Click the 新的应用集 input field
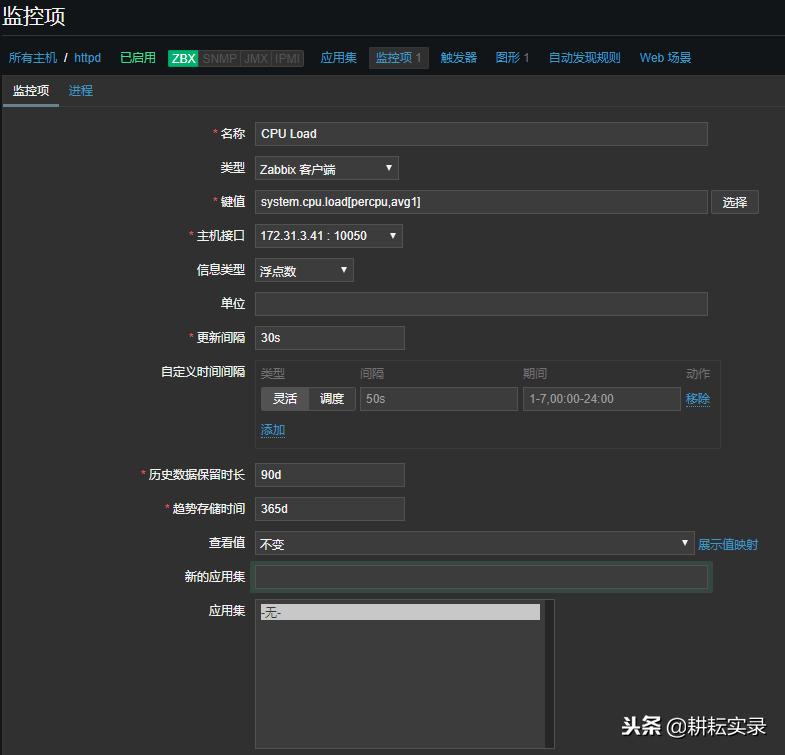The height and width of the screenshot is (755, 785). coord(481,577)
